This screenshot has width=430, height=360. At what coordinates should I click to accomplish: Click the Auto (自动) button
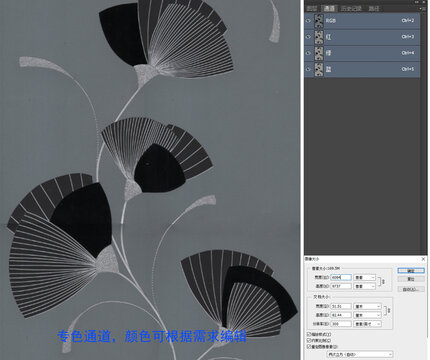[411, 289]
